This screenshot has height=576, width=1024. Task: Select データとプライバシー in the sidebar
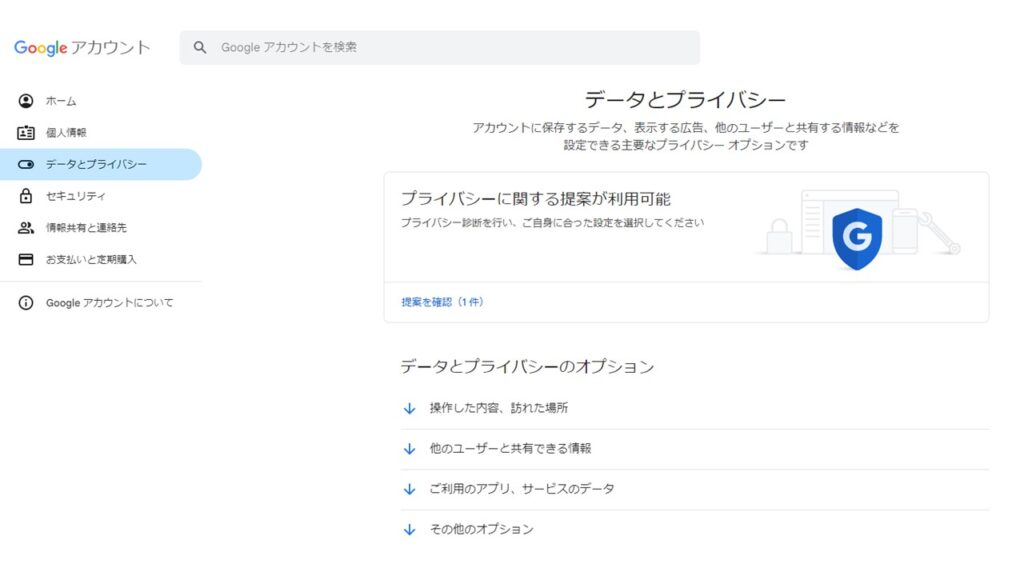(101, 165)
